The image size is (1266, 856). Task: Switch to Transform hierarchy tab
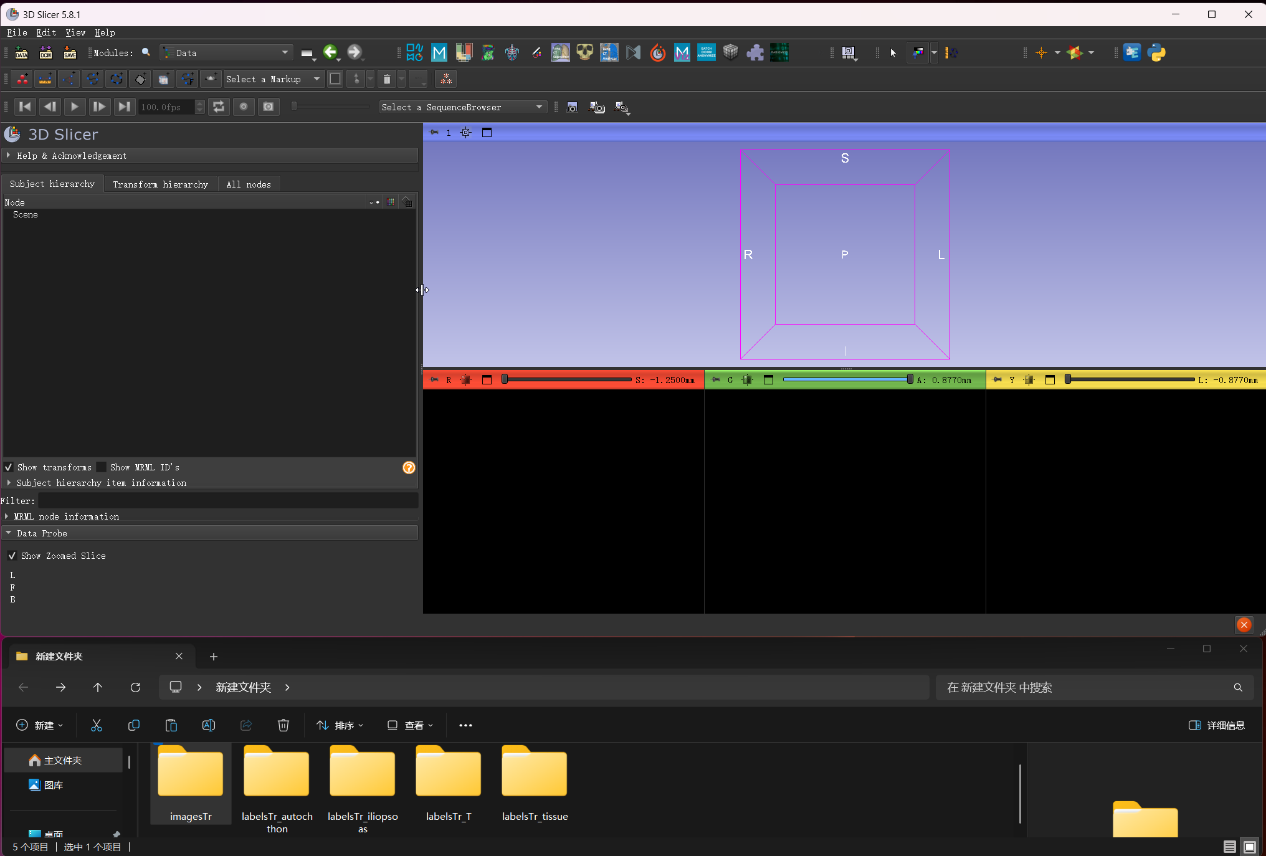pos(160,184)
